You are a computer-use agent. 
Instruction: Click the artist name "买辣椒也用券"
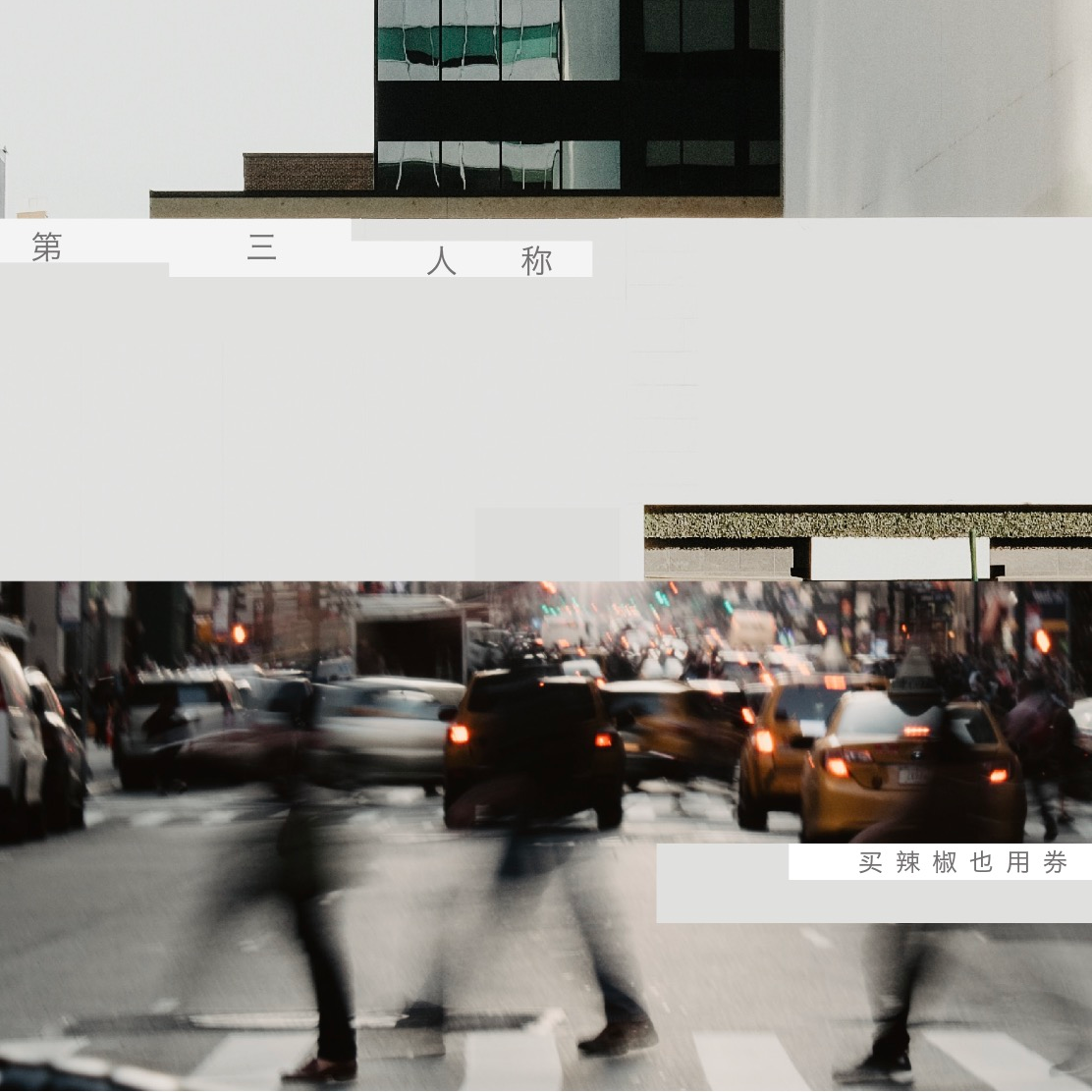(x=962, y=862)
